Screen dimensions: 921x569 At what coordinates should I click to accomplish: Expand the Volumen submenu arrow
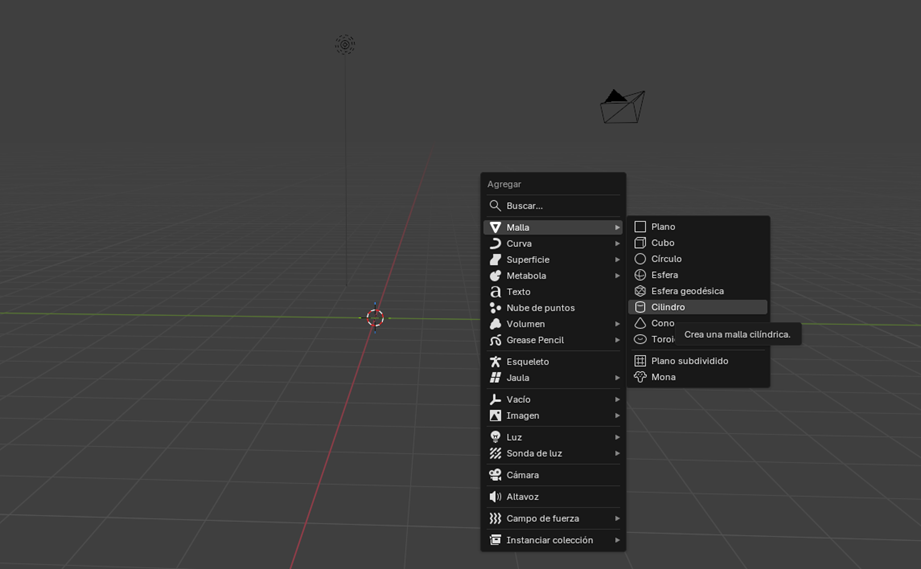[617, 324]
